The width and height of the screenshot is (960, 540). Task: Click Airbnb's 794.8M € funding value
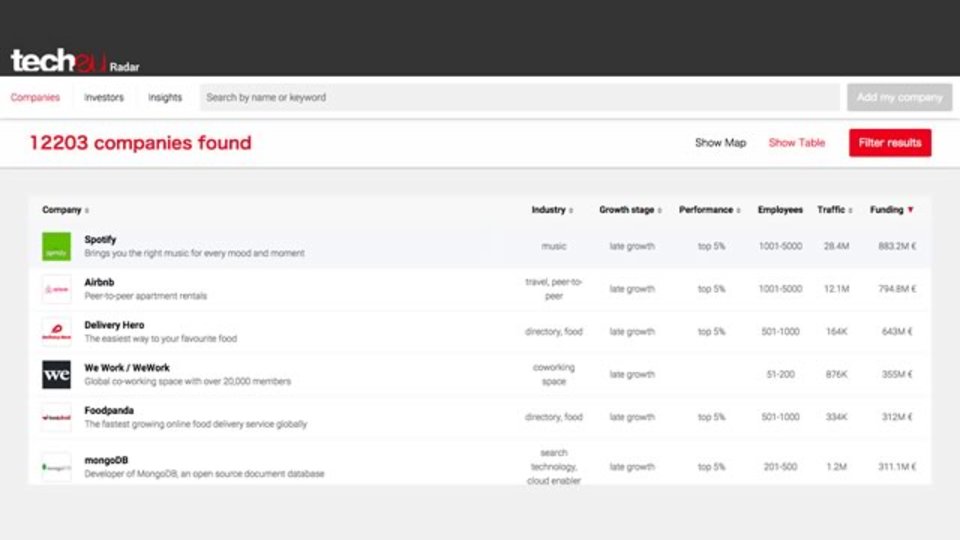[x=897, y=289]
